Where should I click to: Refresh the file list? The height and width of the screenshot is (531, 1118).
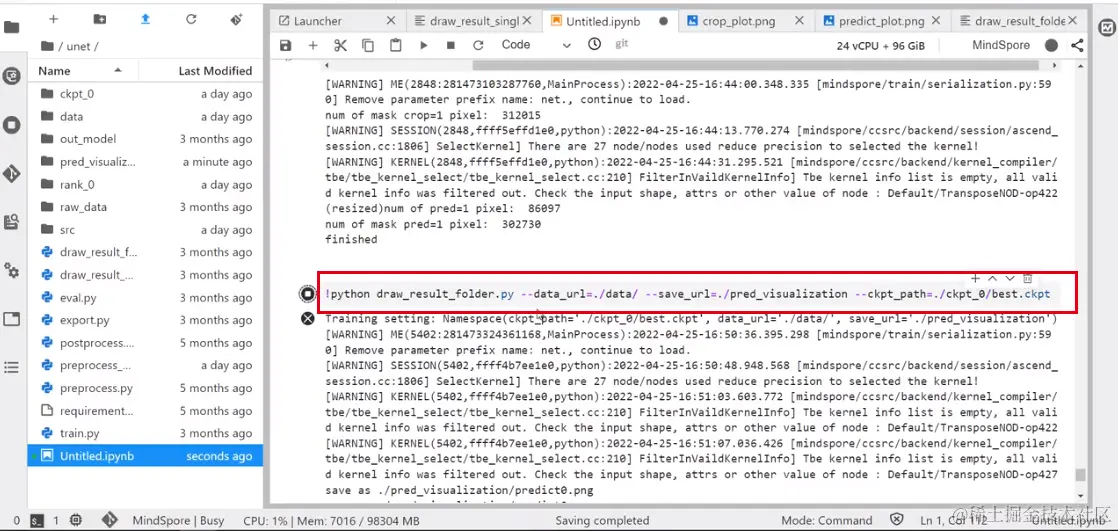pos(191,19)
